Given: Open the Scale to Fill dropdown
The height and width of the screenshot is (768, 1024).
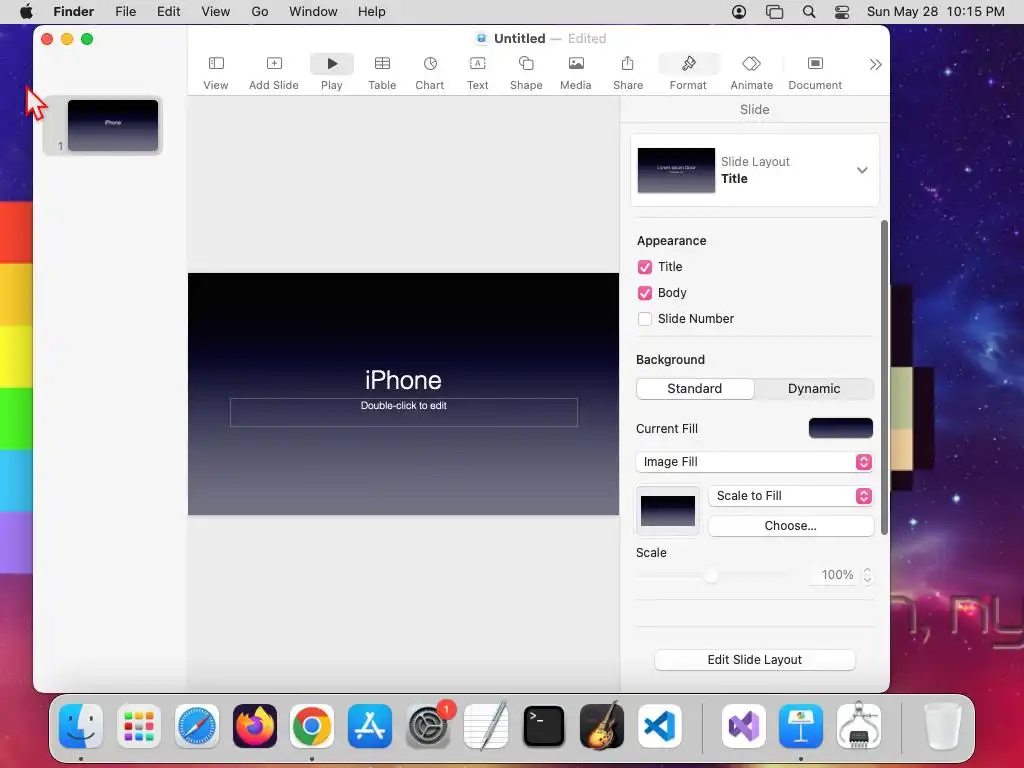Looking at the screenshot, I should point(791,496).
